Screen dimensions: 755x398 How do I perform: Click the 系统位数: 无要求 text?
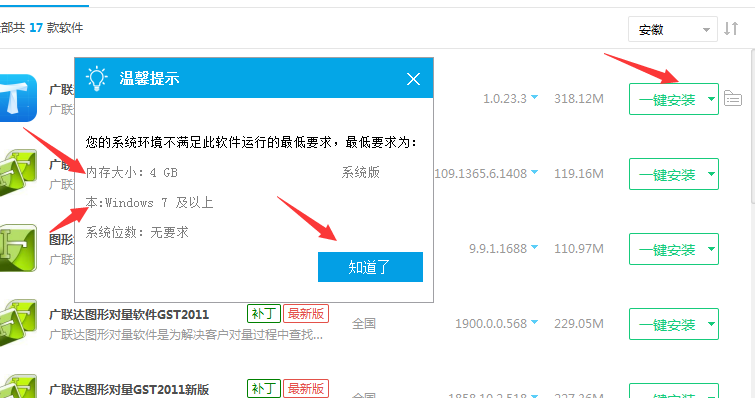click(x=137, y=232)
